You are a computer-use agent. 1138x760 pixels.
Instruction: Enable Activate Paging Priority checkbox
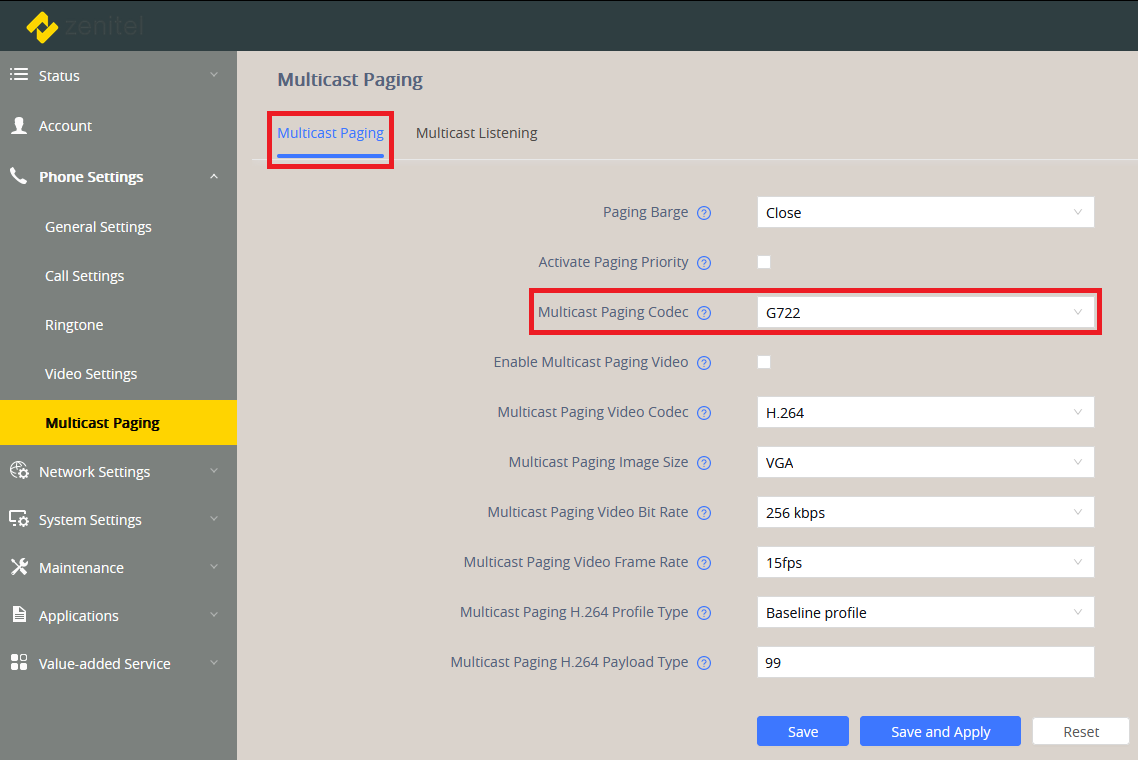coord(764,262)
